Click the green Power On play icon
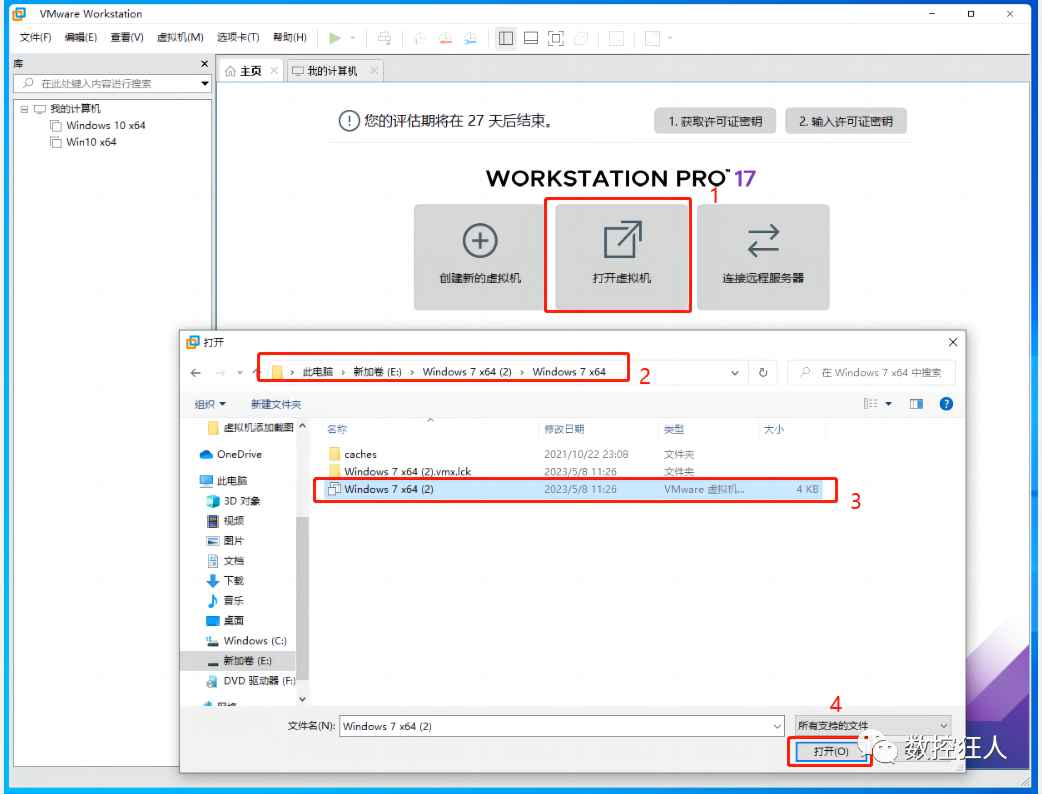1042x794 pixels. tap(335, 39)
